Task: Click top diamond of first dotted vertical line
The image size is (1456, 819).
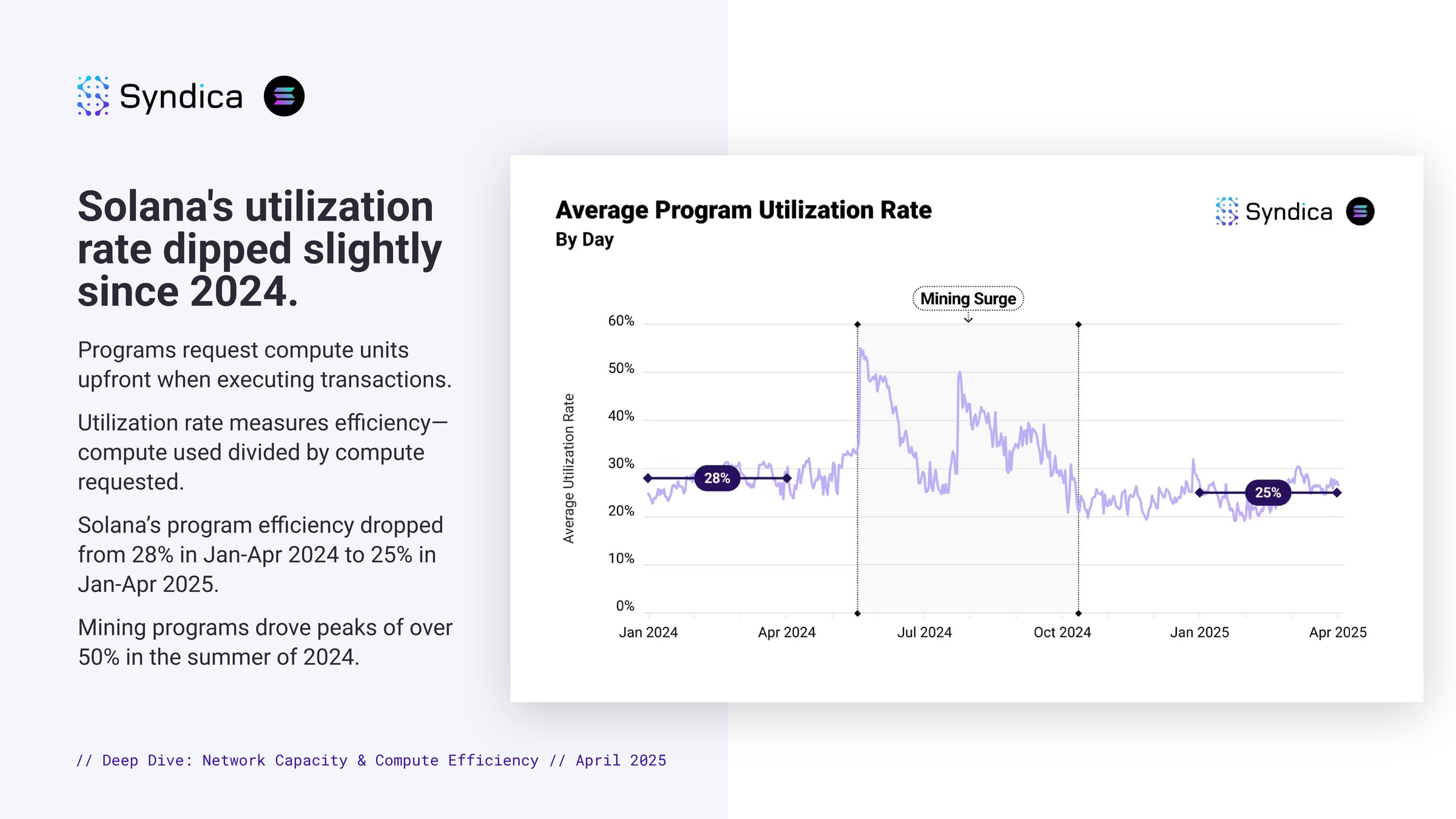Action: [857, 325]
